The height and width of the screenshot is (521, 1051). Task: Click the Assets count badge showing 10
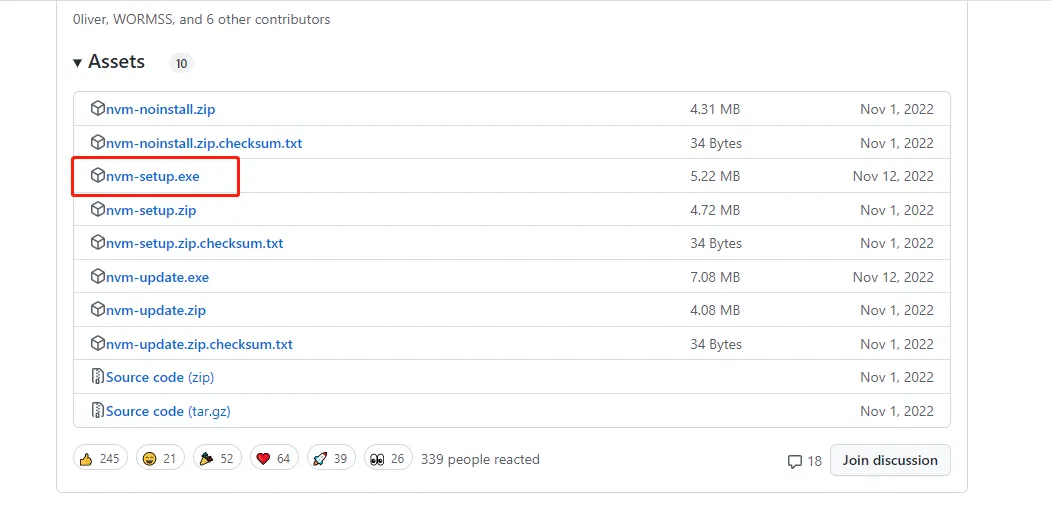(x=181, y=64)
